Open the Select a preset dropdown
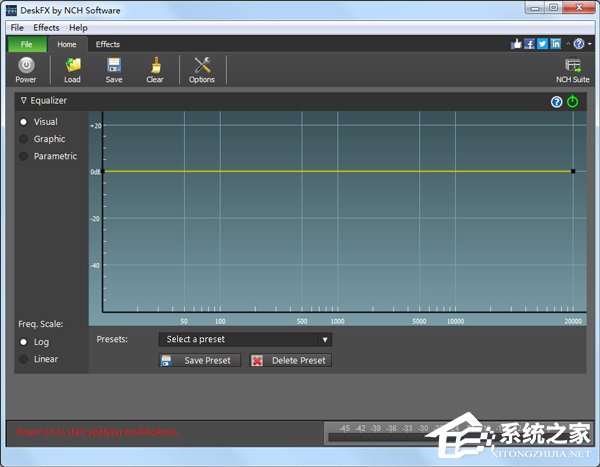This screenshot has width=600, height=467. coord(245,340)
